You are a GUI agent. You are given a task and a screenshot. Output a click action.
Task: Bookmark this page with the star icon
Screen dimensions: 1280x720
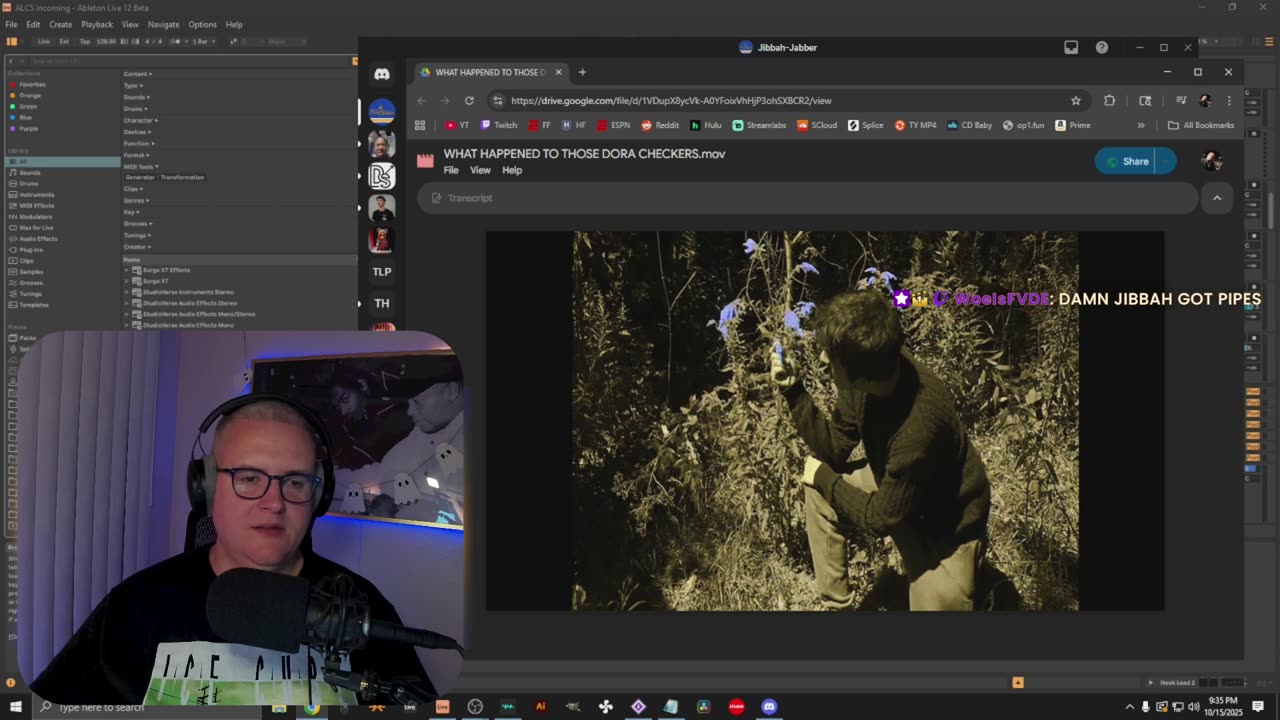click(x=1076, y=100)
